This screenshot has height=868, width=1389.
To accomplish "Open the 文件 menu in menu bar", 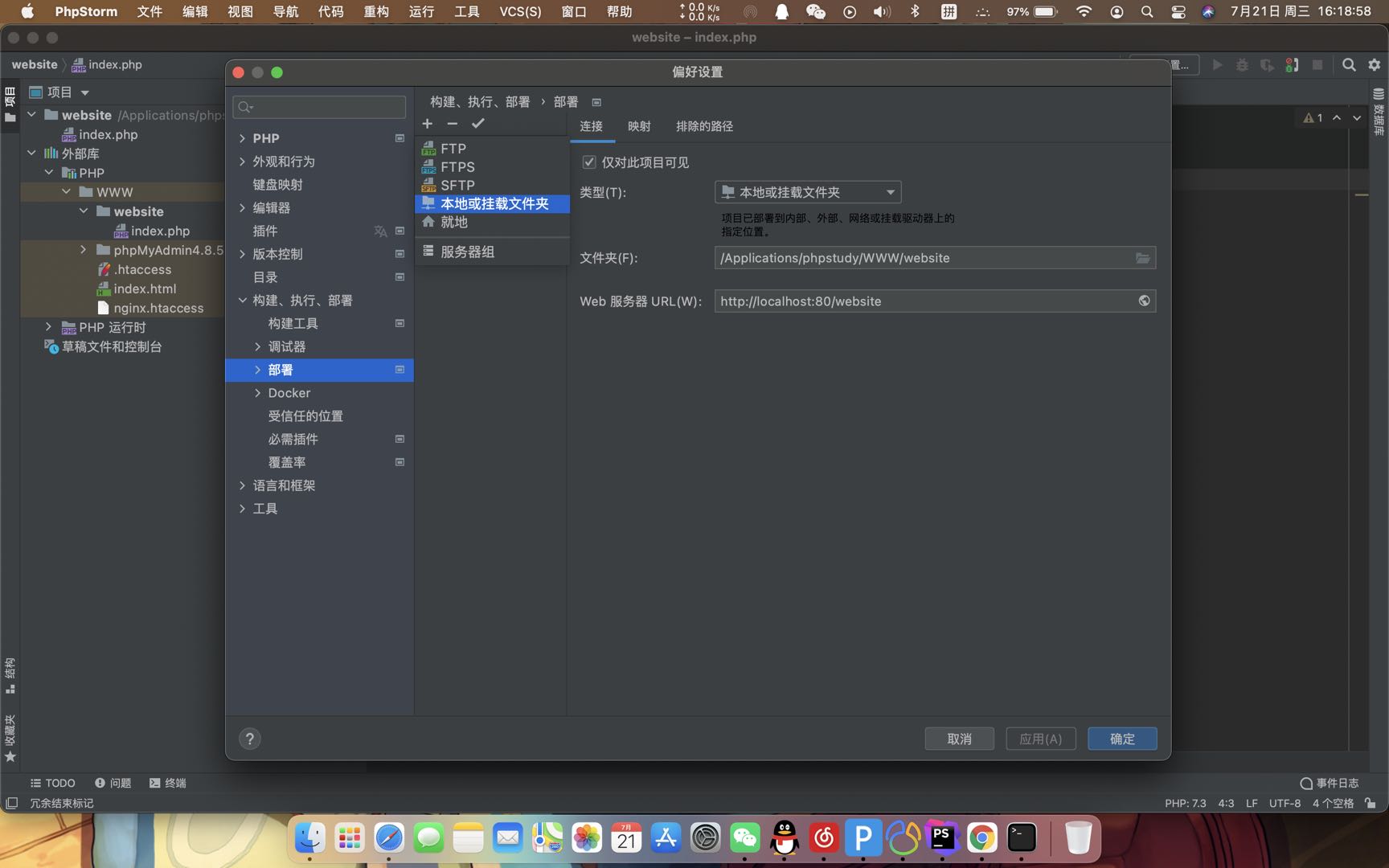I will (x=150, y=11).
